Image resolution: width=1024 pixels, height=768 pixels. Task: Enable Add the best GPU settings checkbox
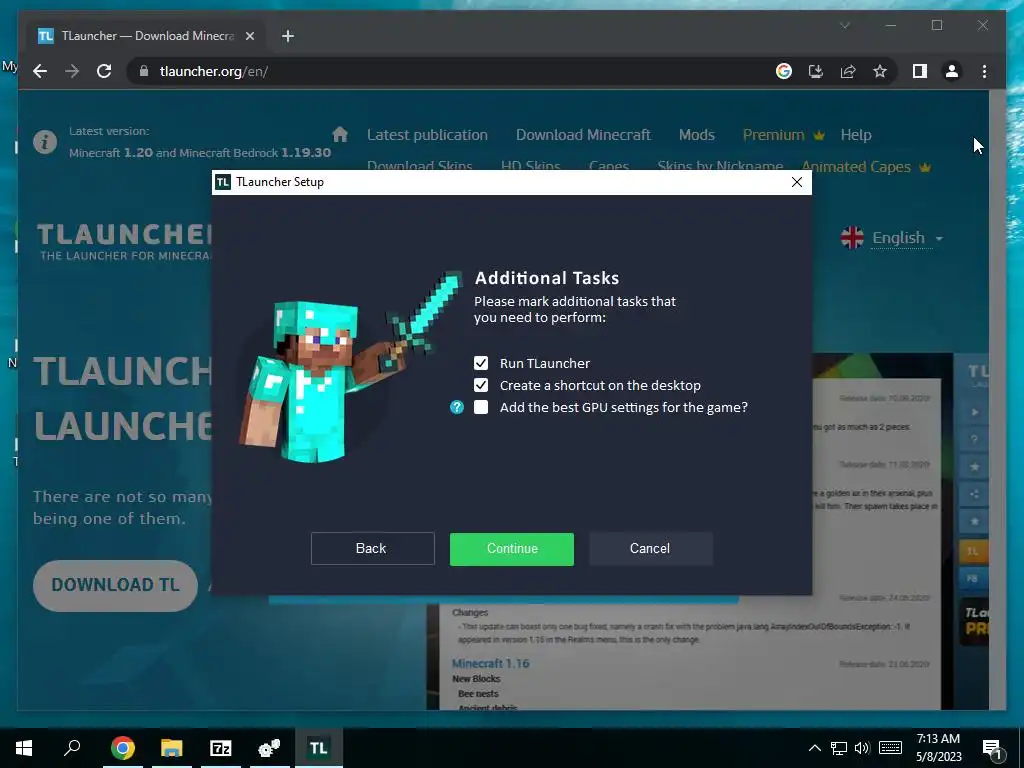pyautogui.click(x=481, y=408)
